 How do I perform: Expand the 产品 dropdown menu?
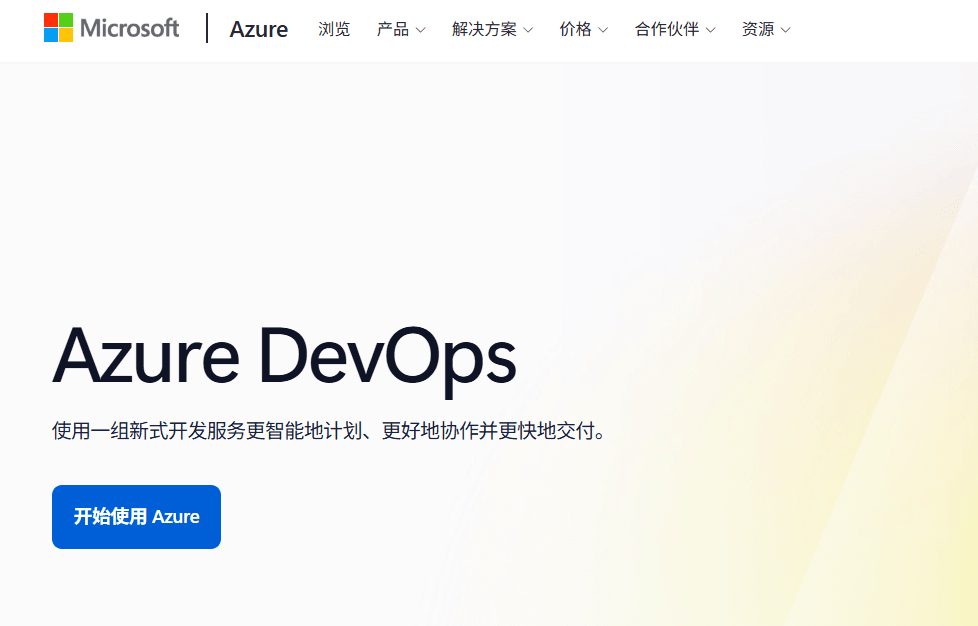click(401, 29)
